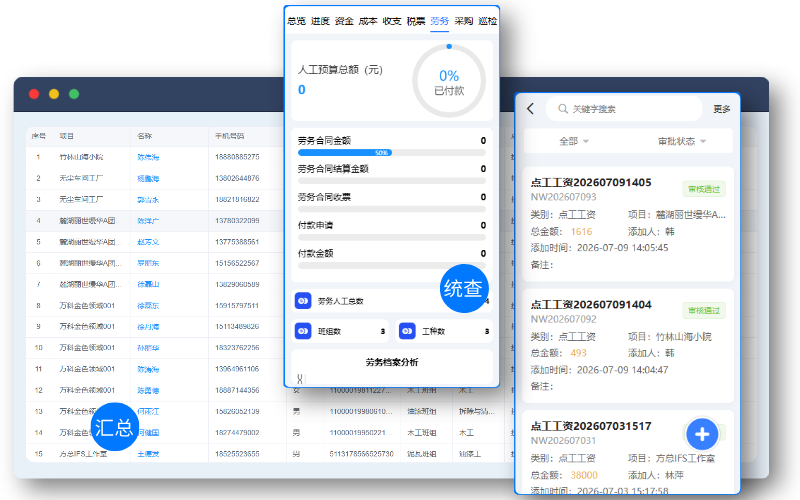Click the red dot in the desktop window title bar

(34, 94)
